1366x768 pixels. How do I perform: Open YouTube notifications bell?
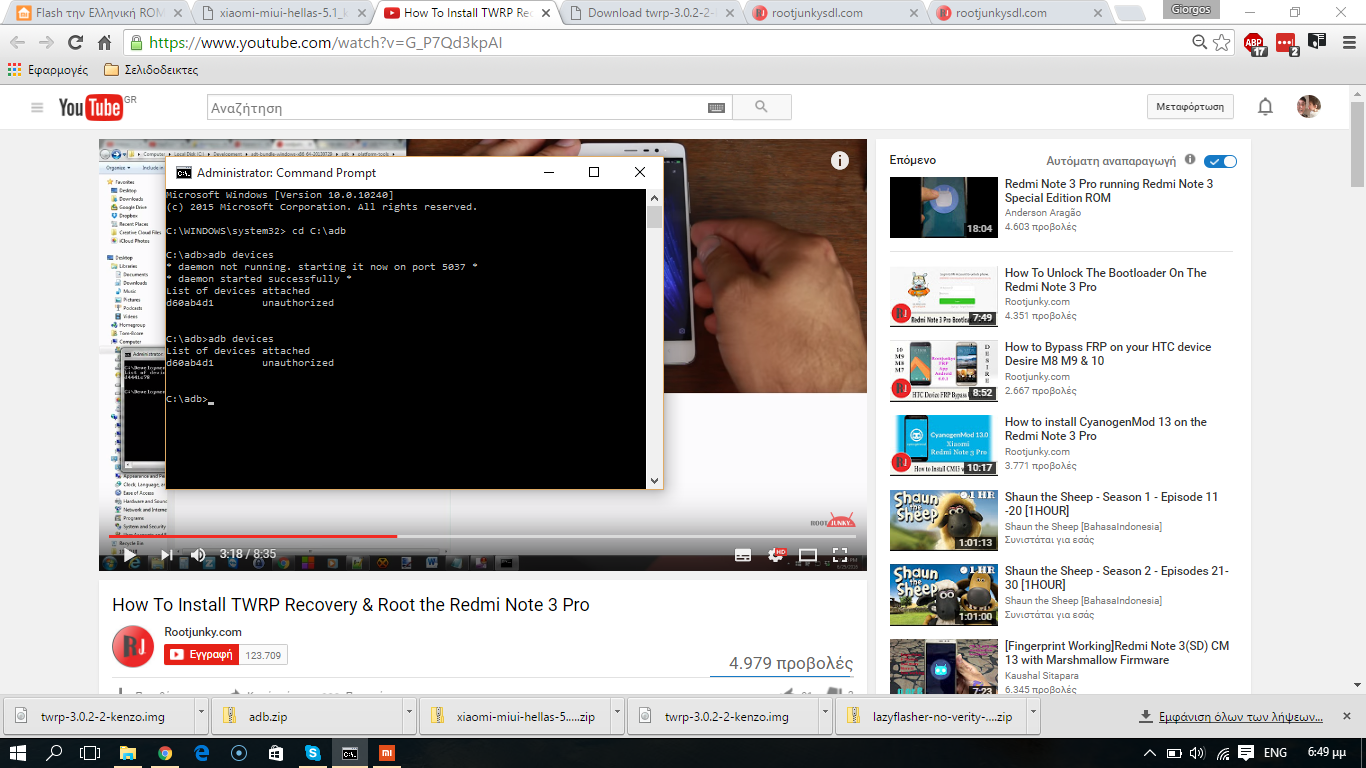(x=1265, y=107)
